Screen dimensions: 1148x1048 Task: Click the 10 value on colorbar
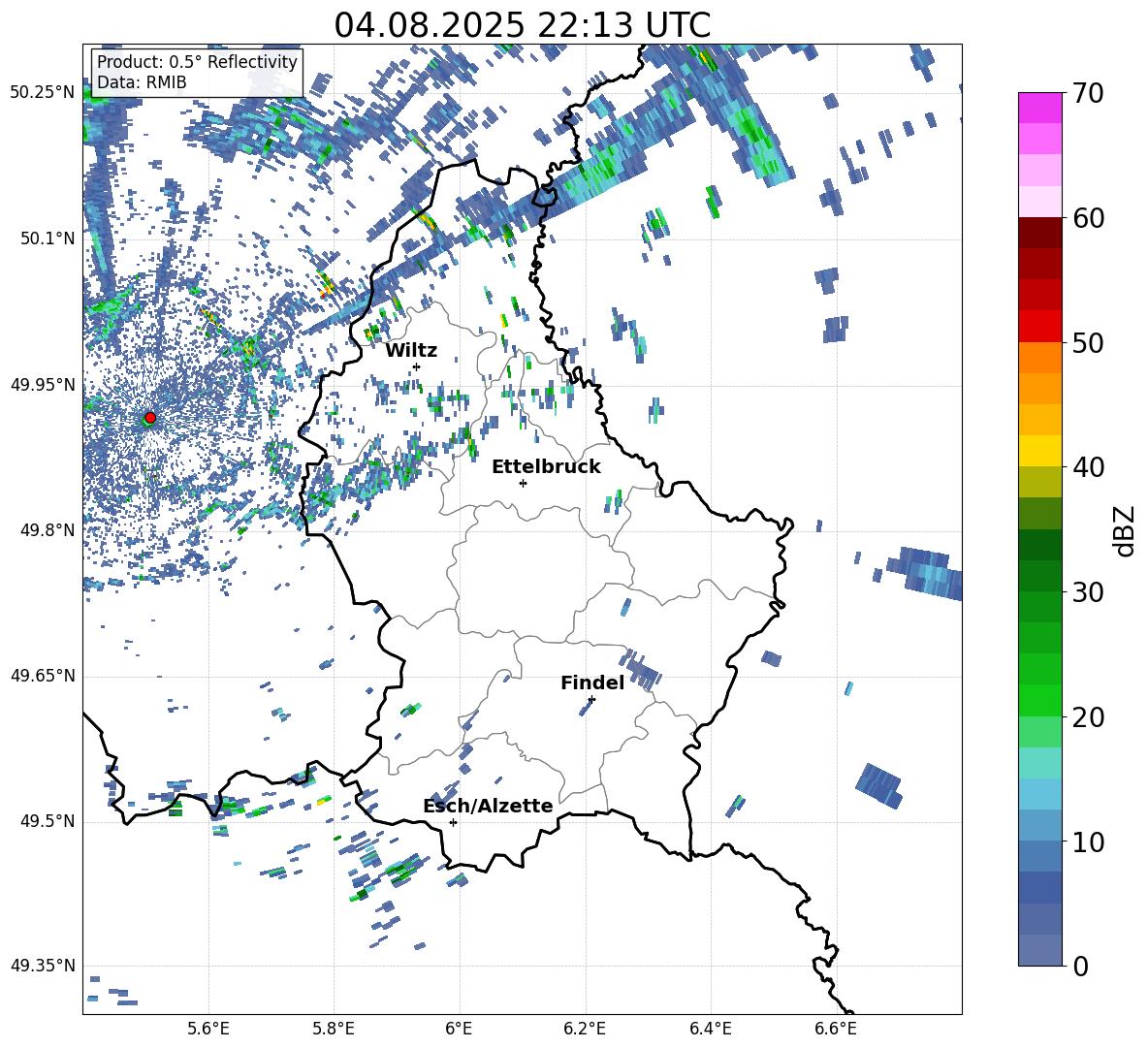pyautogui.click(x=1087, y=842)
